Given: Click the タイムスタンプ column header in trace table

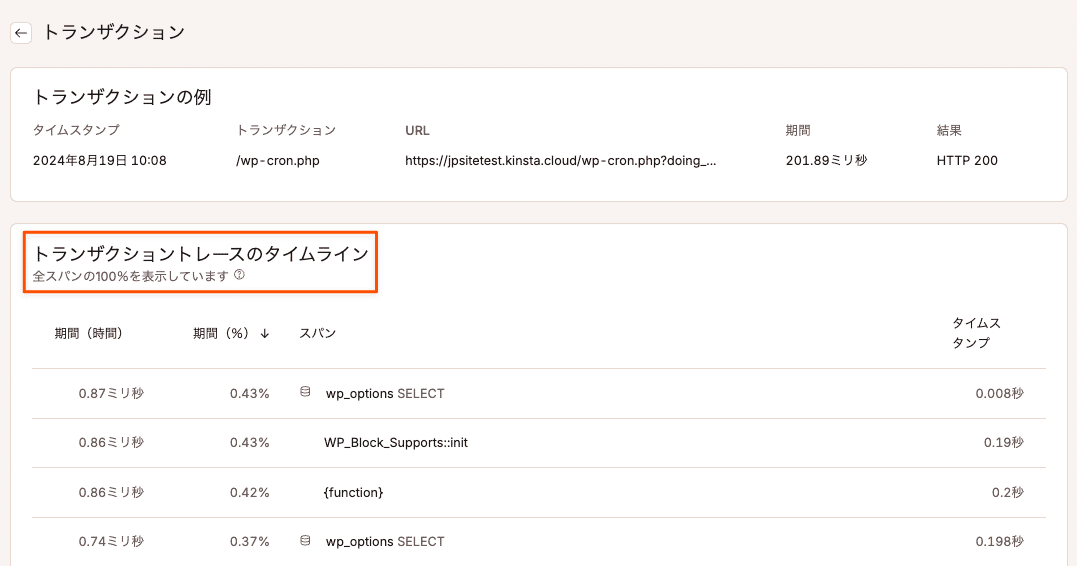Looking at the screenshot, I should (976, 333).
